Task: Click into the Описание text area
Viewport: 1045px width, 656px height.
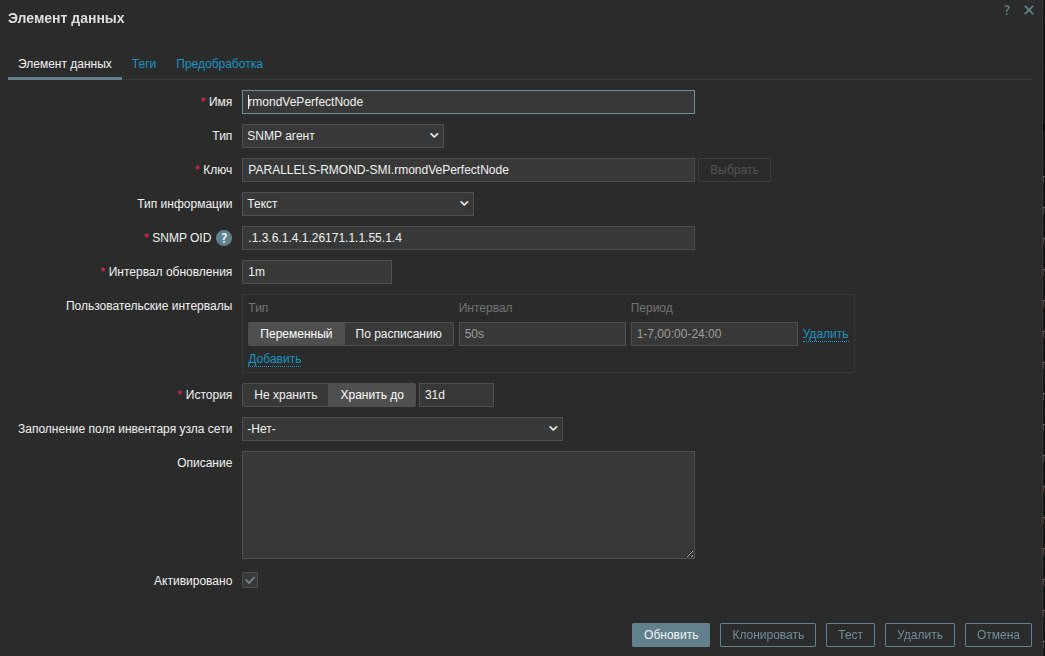Action: pos(468,504)
